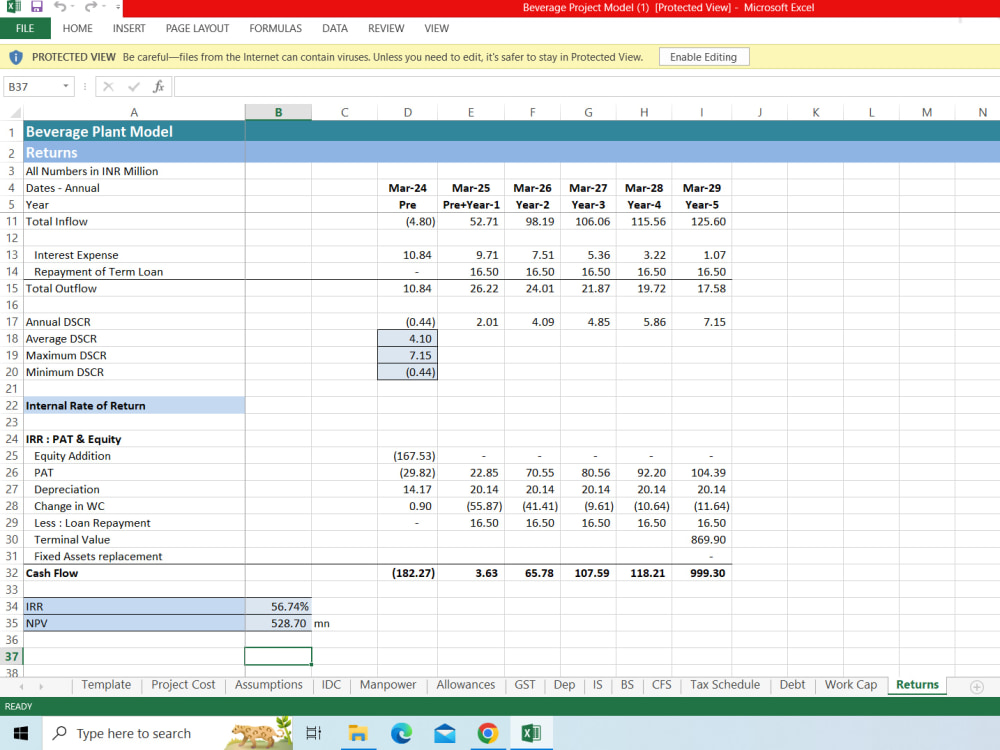Screen dimensions: 1000x750
Task: Click the Enable Editing button
Action: (703, 57)
